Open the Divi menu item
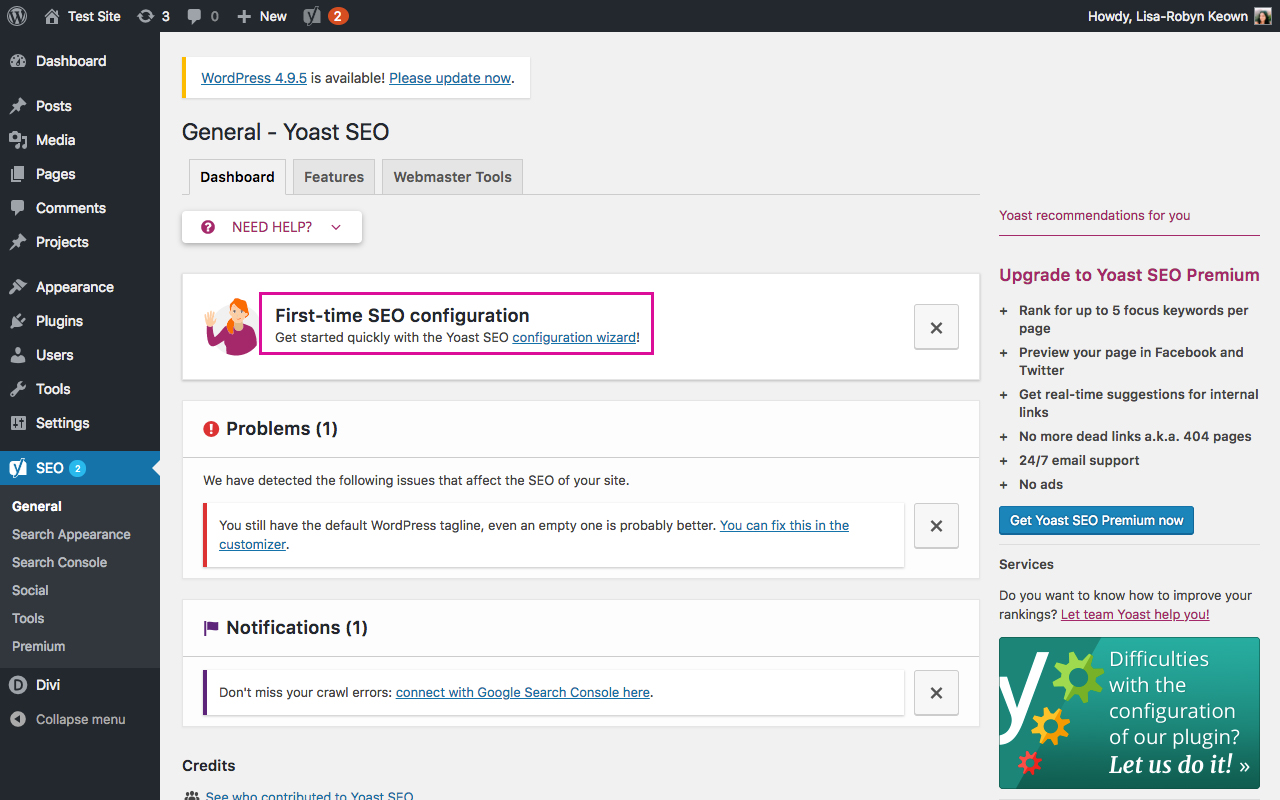1280x800 pixels. pyautogui.click(x=80, y=685)
